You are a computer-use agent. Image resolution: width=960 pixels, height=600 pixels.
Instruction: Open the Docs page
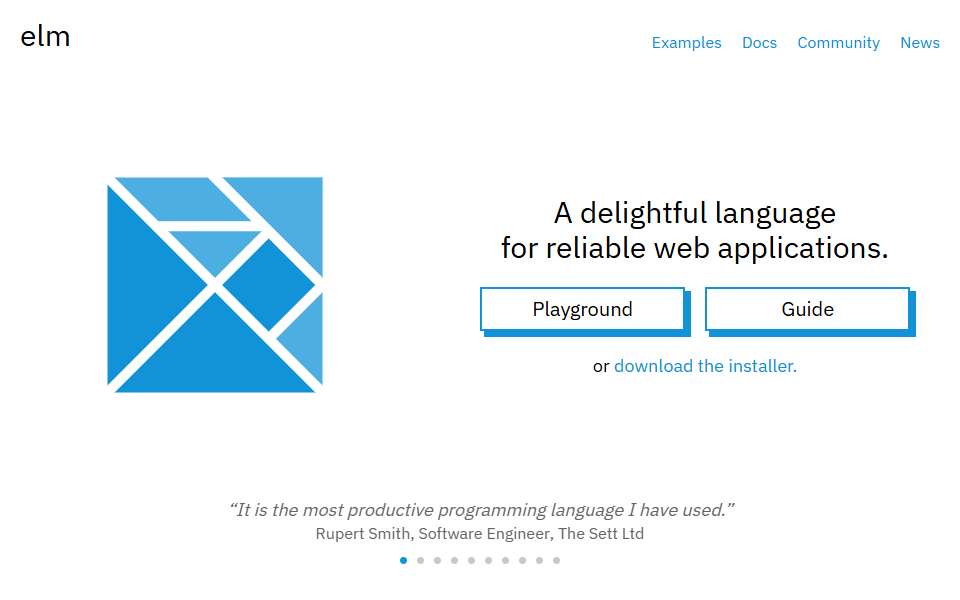click(x=759, y=43)
